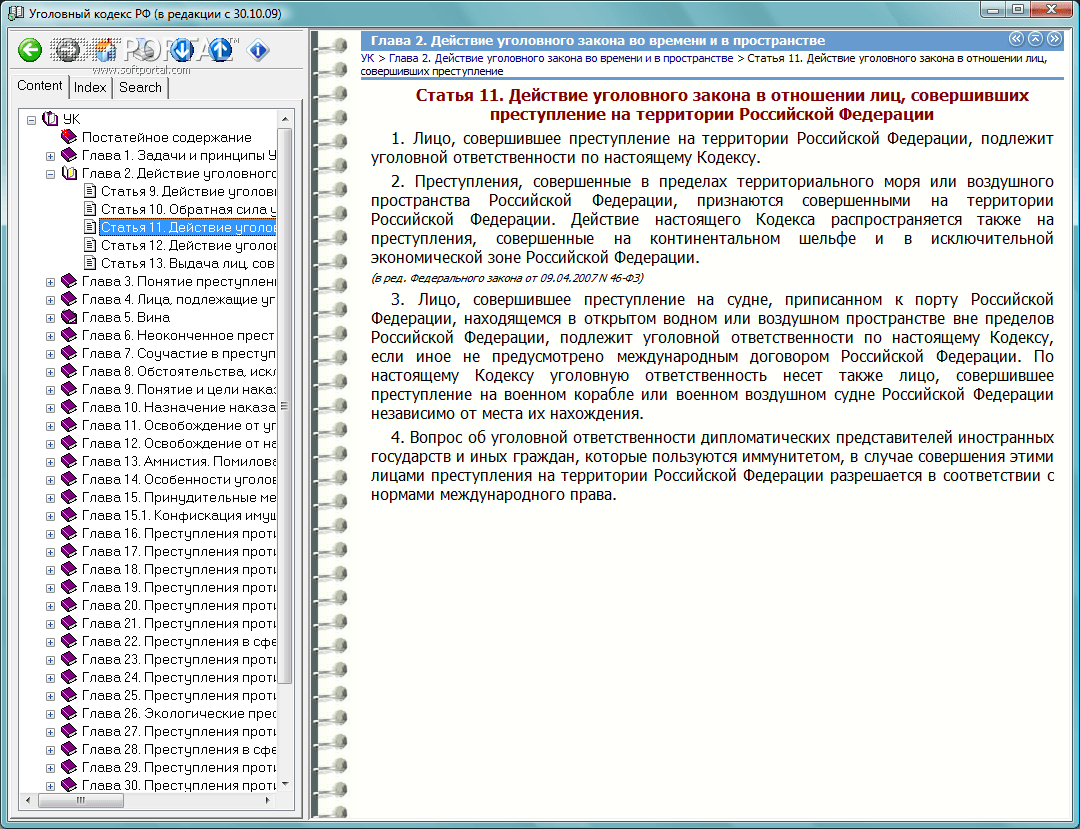The height and width of the screenshot is (829, 1080).
Task: Click the open-book icon beside УК root
Action: pyautogui.click(x=50, y=119)
